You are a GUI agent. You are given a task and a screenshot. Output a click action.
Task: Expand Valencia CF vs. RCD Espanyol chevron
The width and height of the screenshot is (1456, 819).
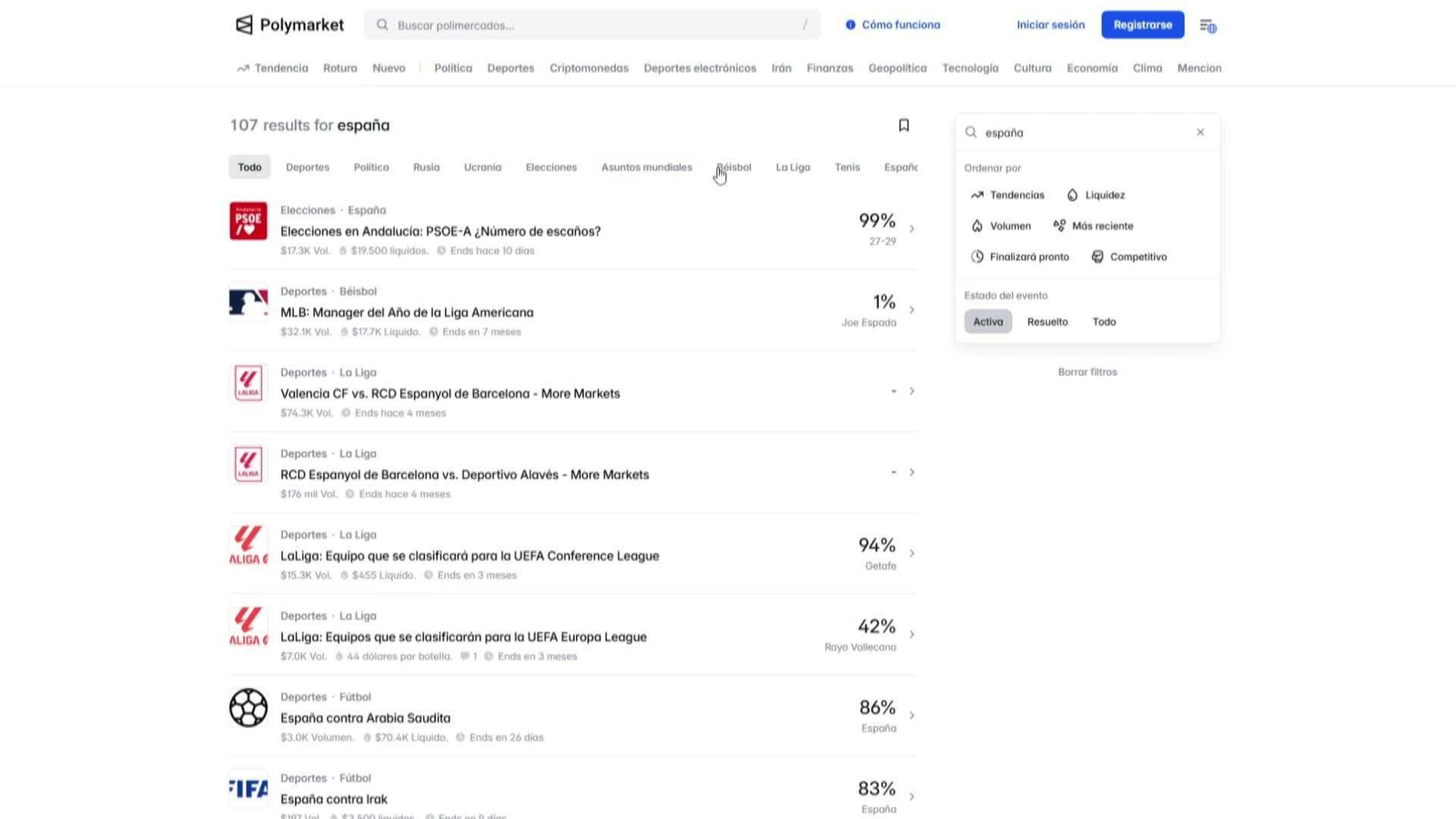tap(912, 391)
